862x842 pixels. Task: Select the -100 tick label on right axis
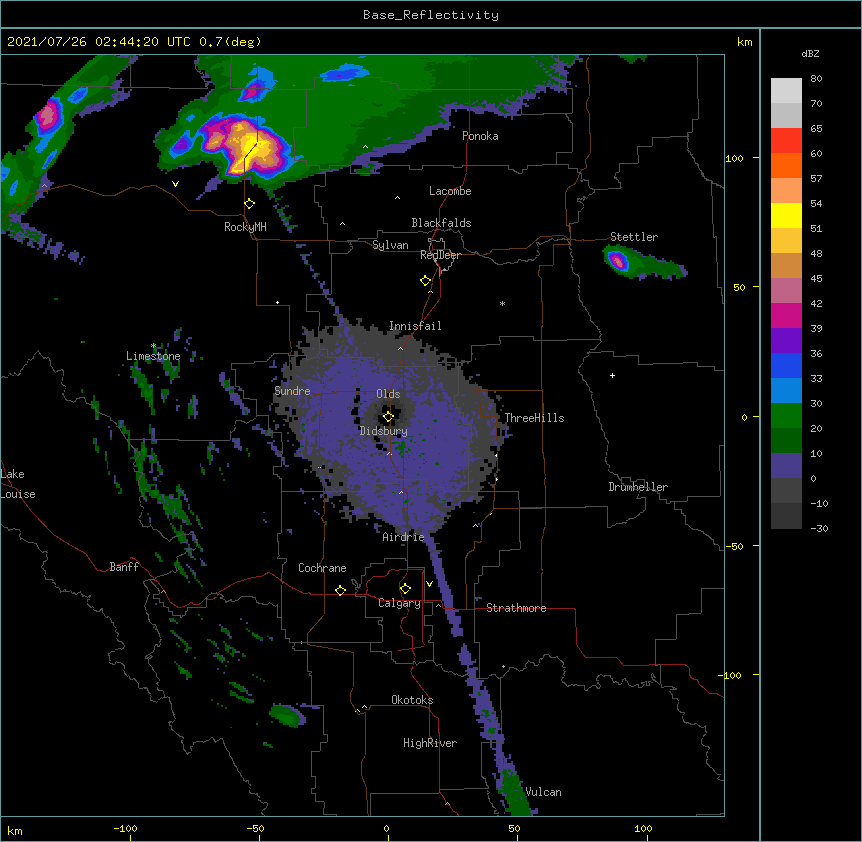point(731,675)
